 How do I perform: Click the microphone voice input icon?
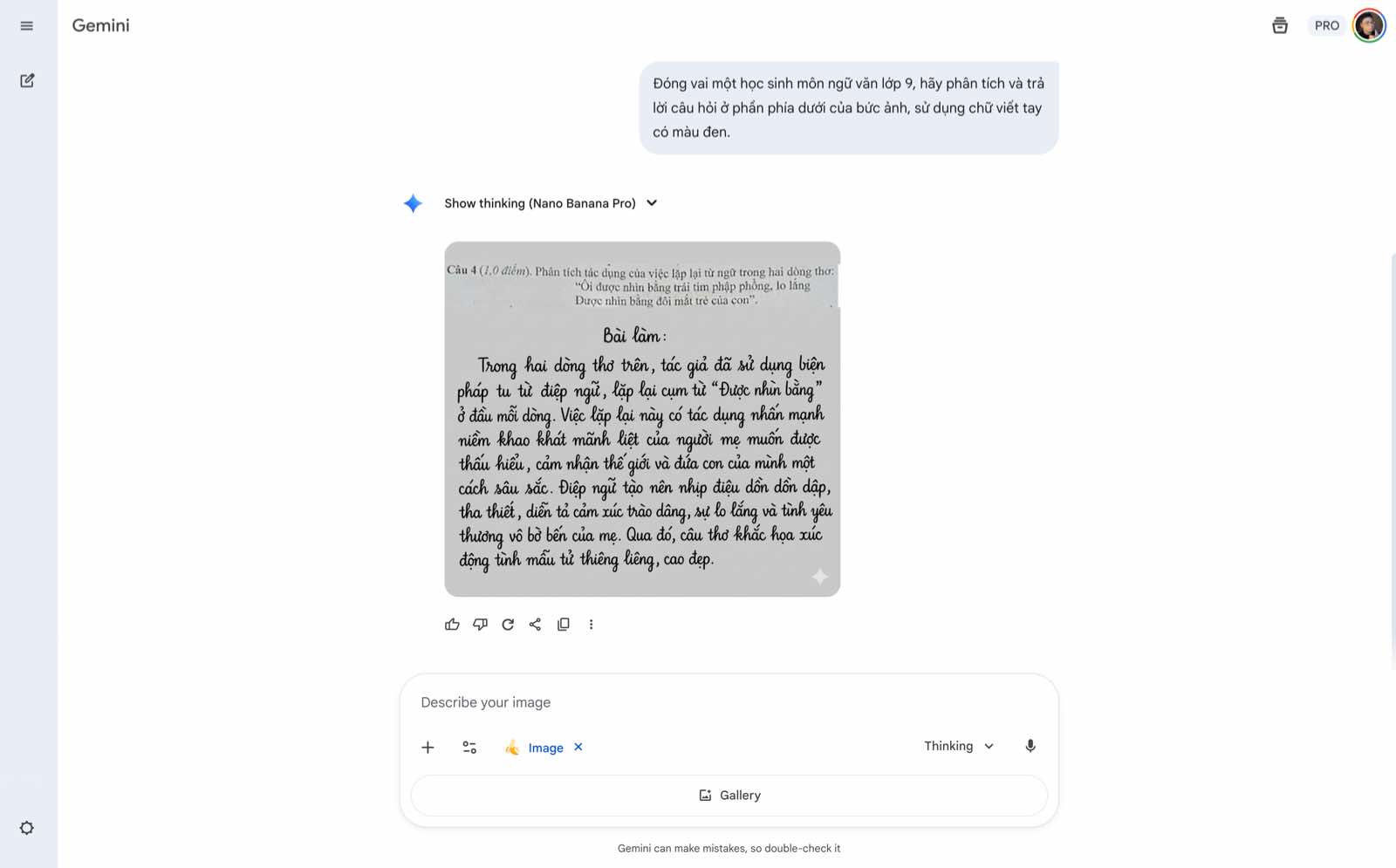tap(1030, 746)
